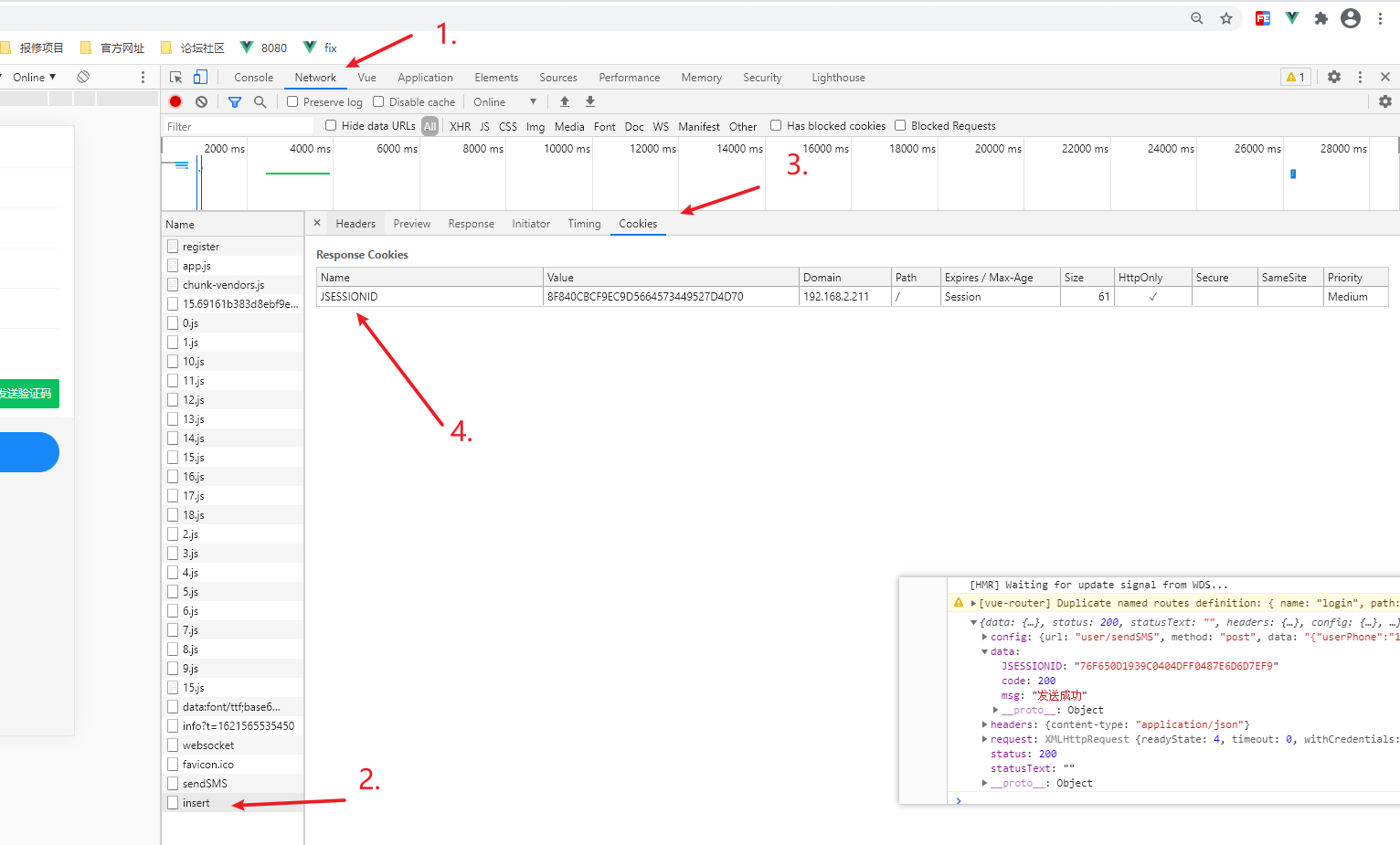The width and height of the screenshot is (1400, 845).
Task: Open the fix bookmark
Action: coord(320,48)
